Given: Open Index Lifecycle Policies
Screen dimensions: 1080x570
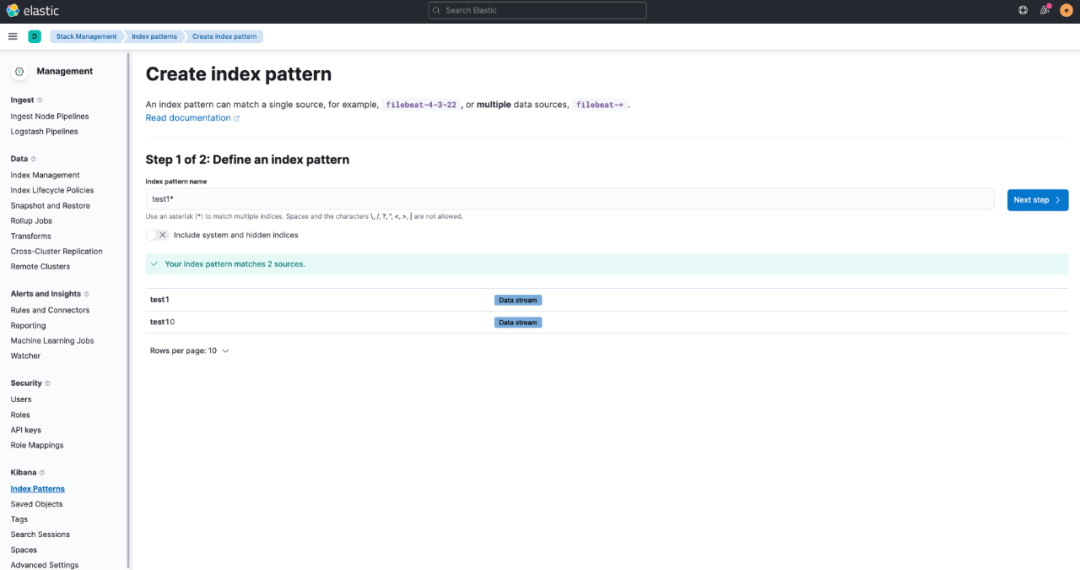Looking at the screenshot, I should [52, 191].
